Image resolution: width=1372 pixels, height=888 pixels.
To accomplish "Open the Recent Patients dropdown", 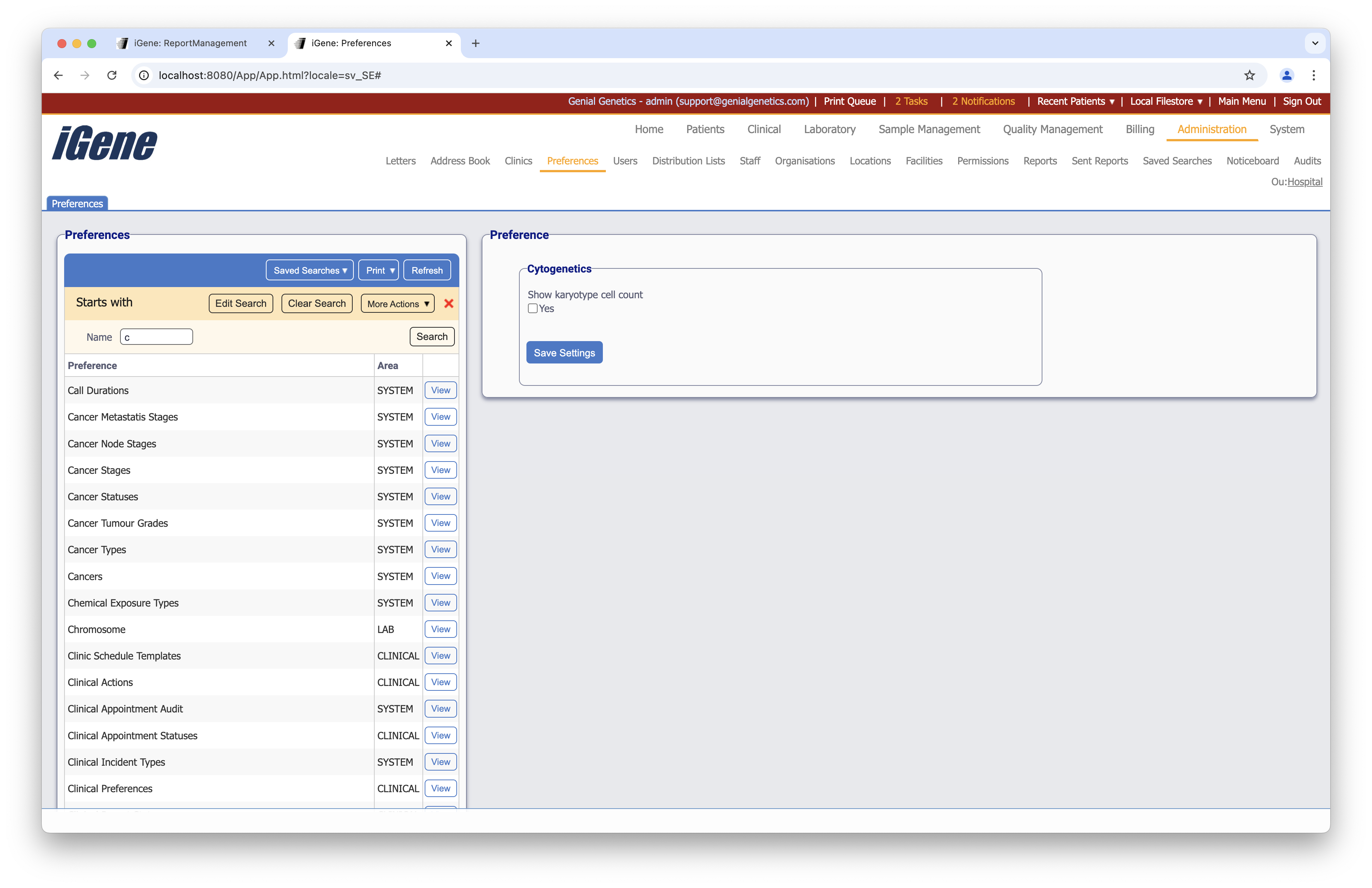I will pos(1075,101).
